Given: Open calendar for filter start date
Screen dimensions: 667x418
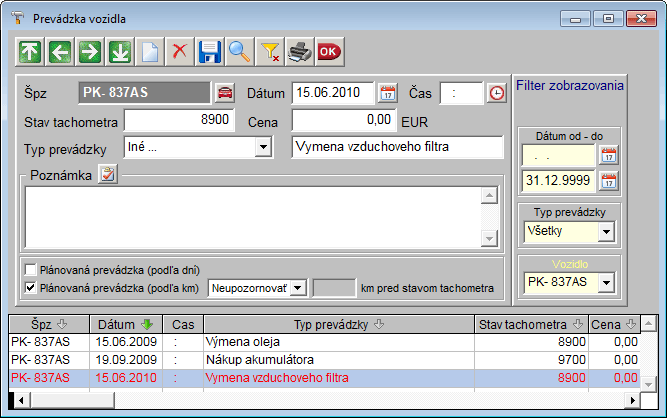Looking at the screenshot, I should point(609,155).
